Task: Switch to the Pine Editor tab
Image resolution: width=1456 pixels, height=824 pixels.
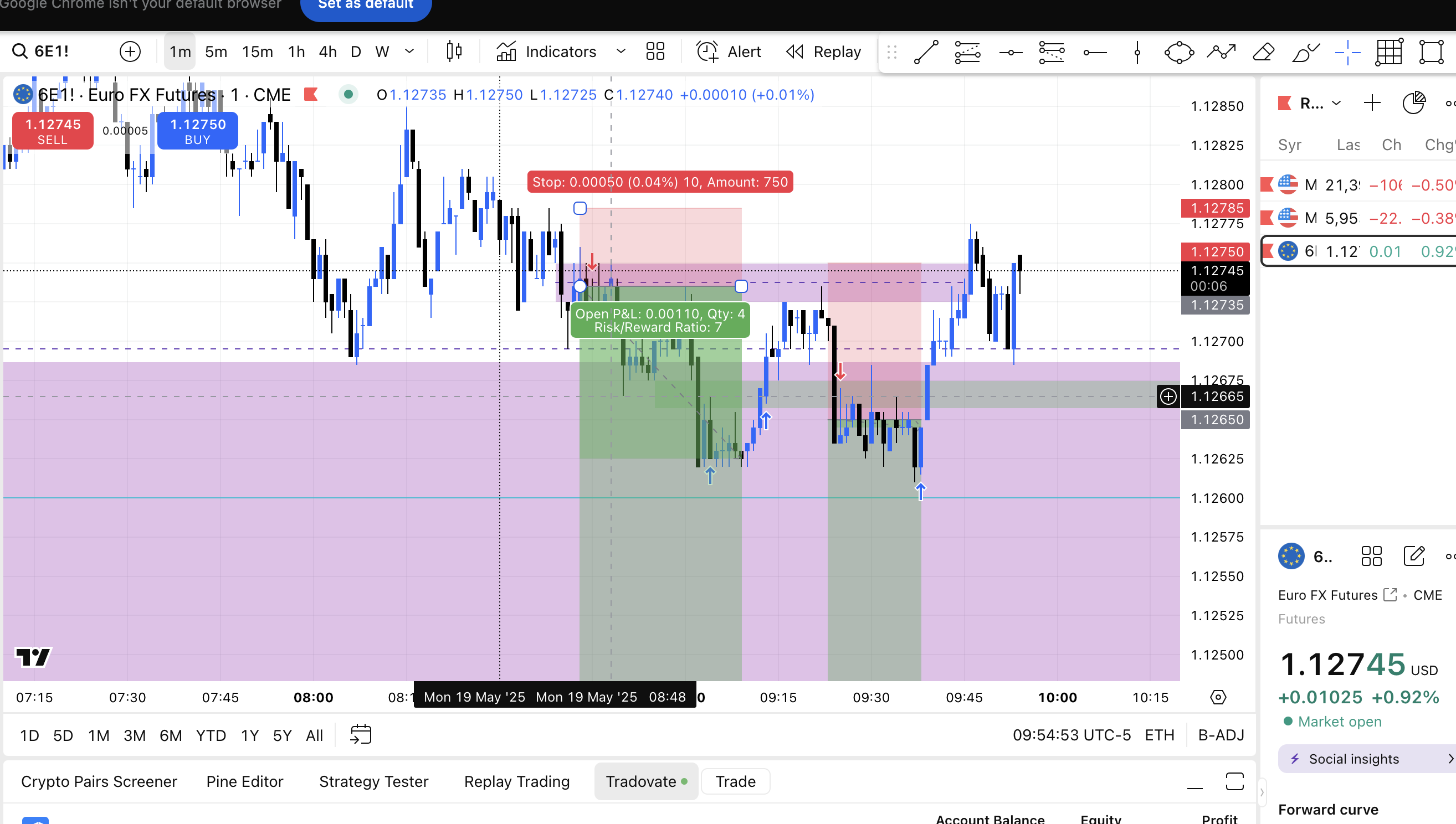Action: pyautogui.click(x=244, y=781)
